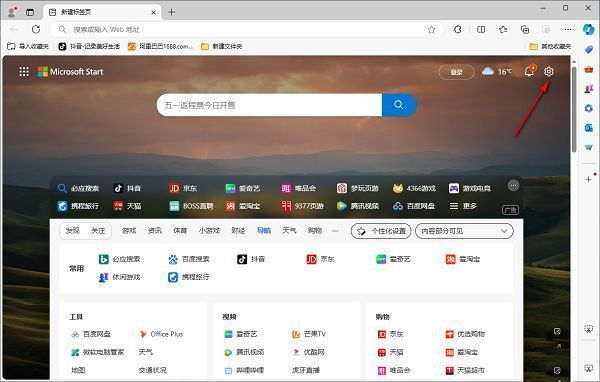The height and width of the screenshot is (382, 600).
Task: Open the 其他收藏夹 folder
Action: 550,46
